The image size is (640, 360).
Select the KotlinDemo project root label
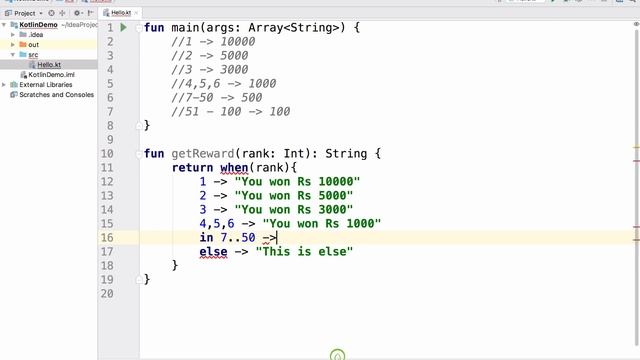click(38, 24)
